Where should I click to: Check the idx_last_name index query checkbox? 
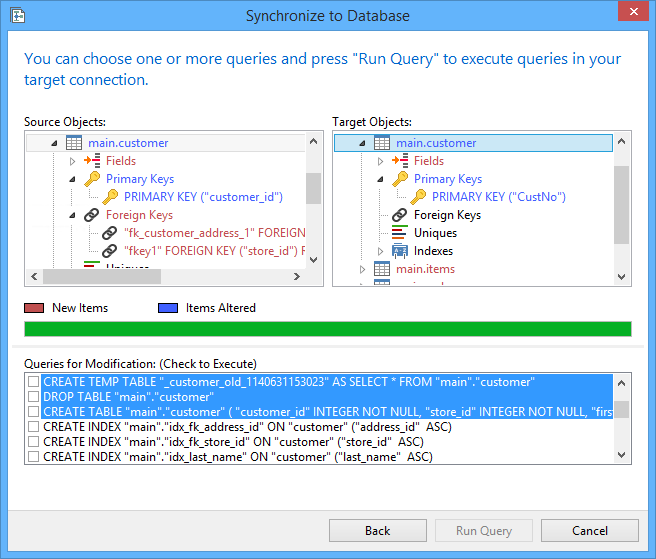33,456
